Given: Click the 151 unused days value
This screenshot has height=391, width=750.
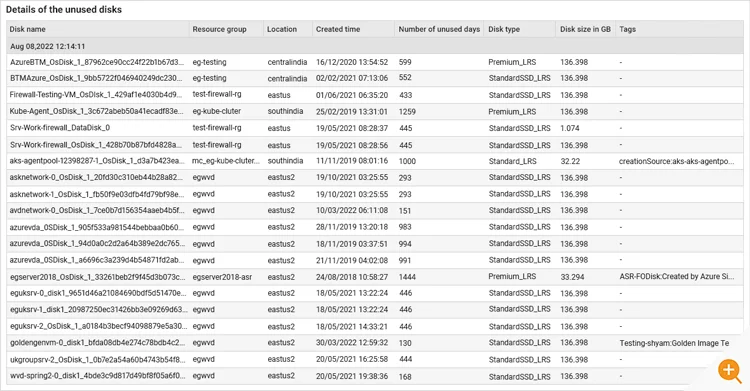Looking at the screenshot, I should tap(405, 211).
